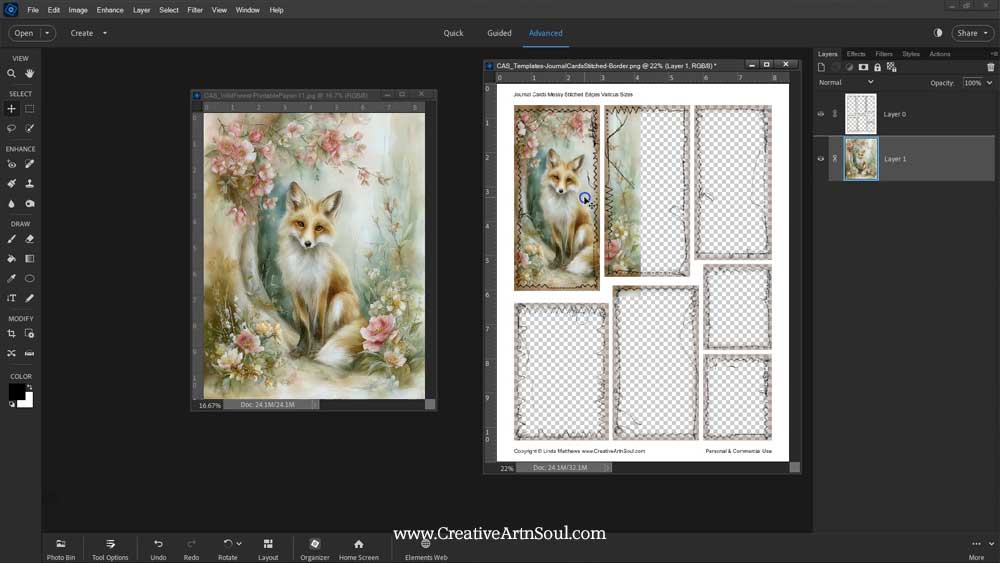Select the Smart Brush tool
Viewport: 1000px width, 563px height.
11,184
